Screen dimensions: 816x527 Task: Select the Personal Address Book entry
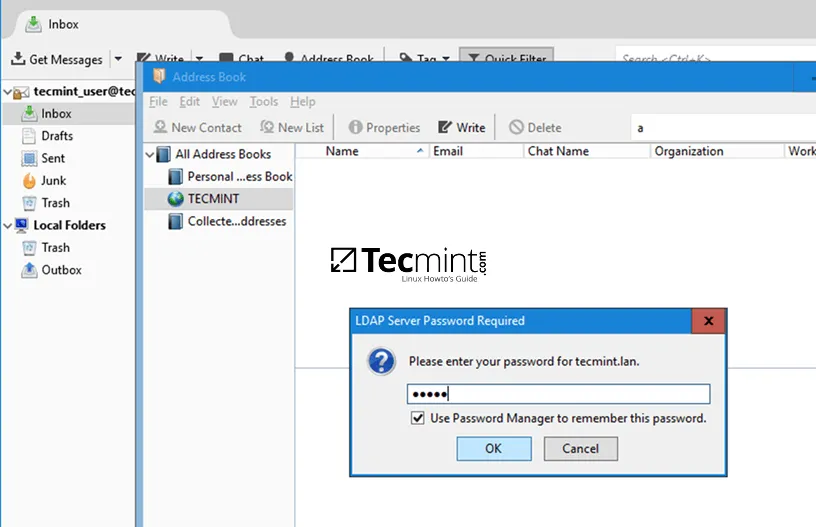click(240, 176)
